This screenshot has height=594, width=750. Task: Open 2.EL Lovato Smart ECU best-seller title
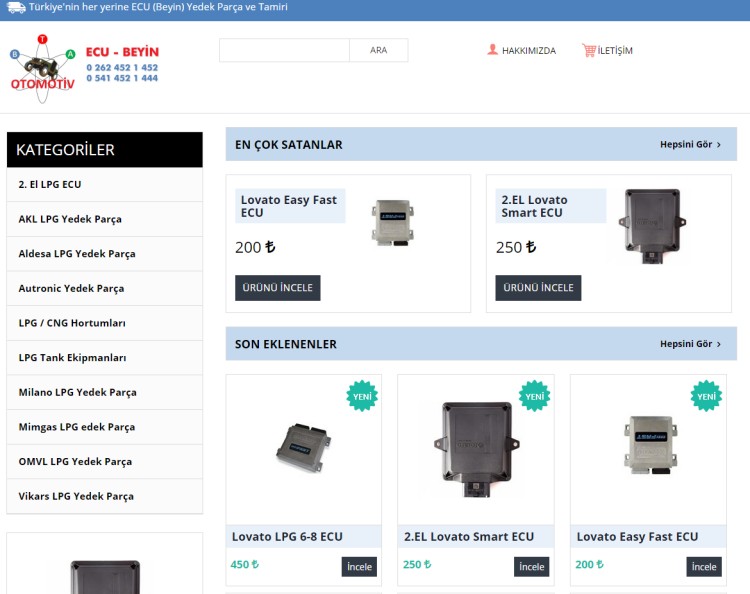[x=551, y=206]
